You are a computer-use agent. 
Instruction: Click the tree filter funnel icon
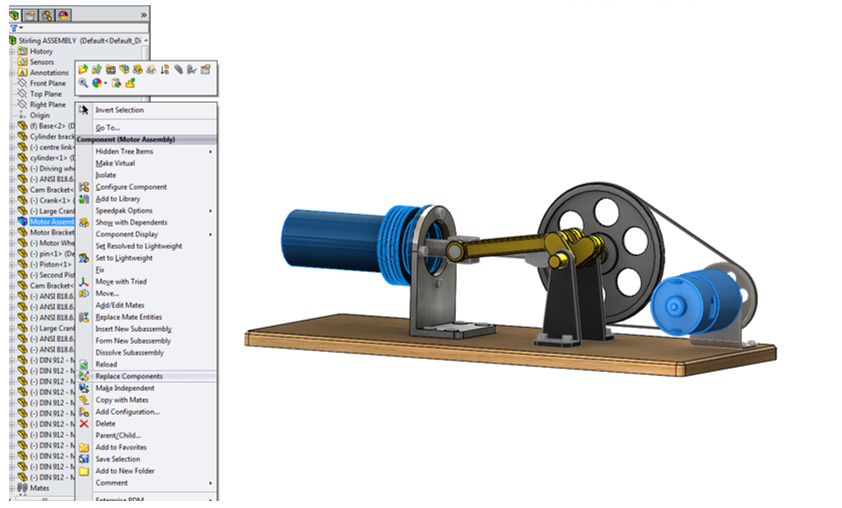click(13, 28)
